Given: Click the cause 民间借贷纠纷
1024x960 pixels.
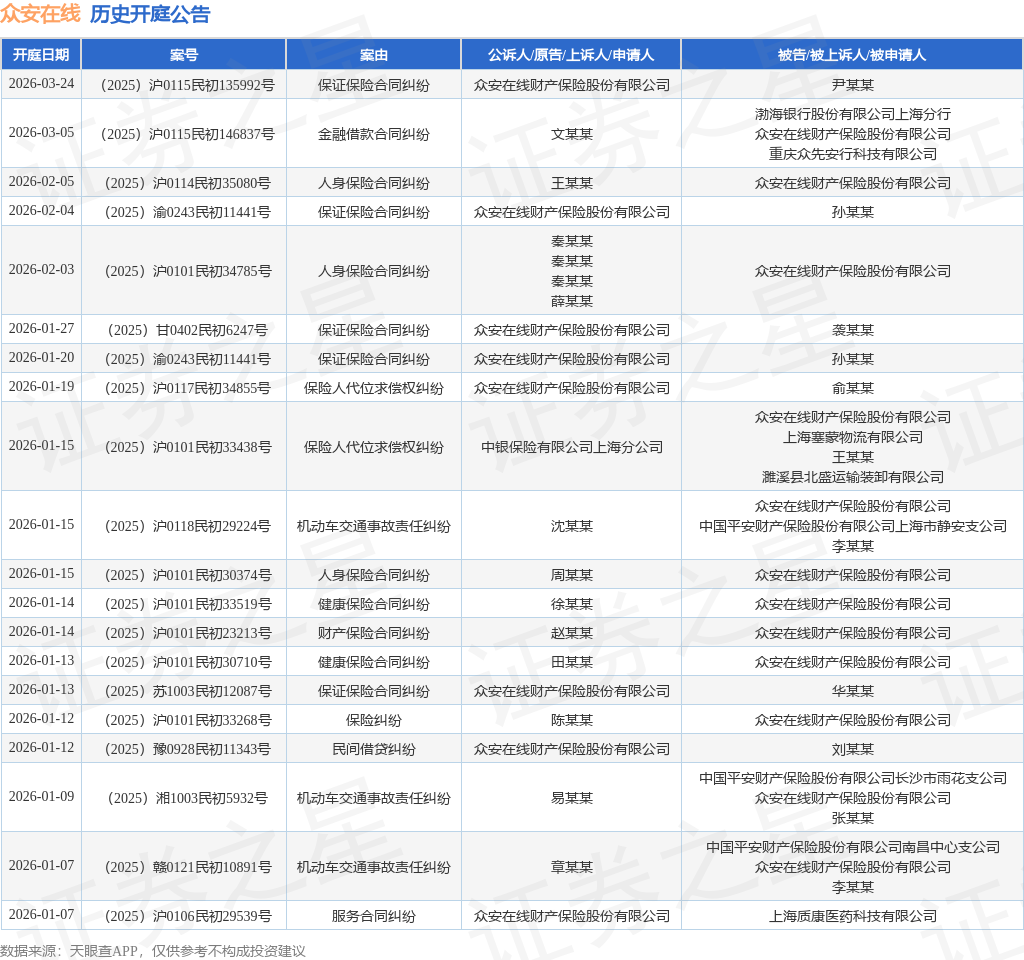Looking at the screenshot, I should (374, 749).
